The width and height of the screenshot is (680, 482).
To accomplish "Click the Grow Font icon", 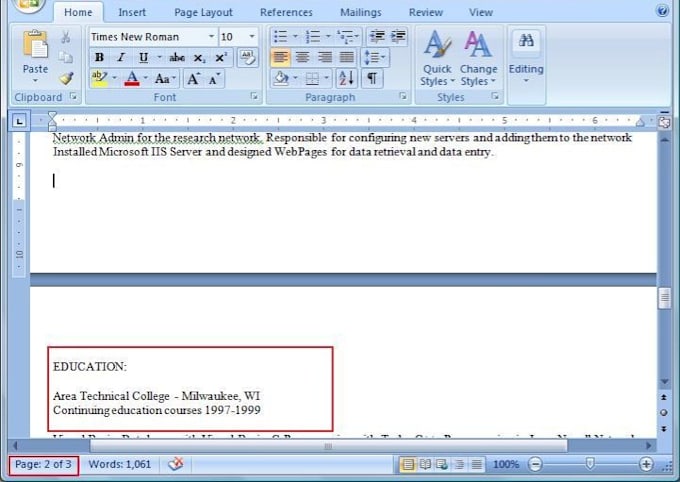I will (x=193, y=79).
